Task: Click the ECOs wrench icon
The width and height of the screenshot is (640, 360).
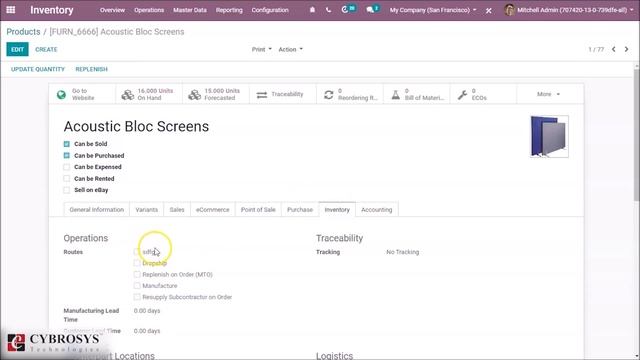Action: coord(462,95)
